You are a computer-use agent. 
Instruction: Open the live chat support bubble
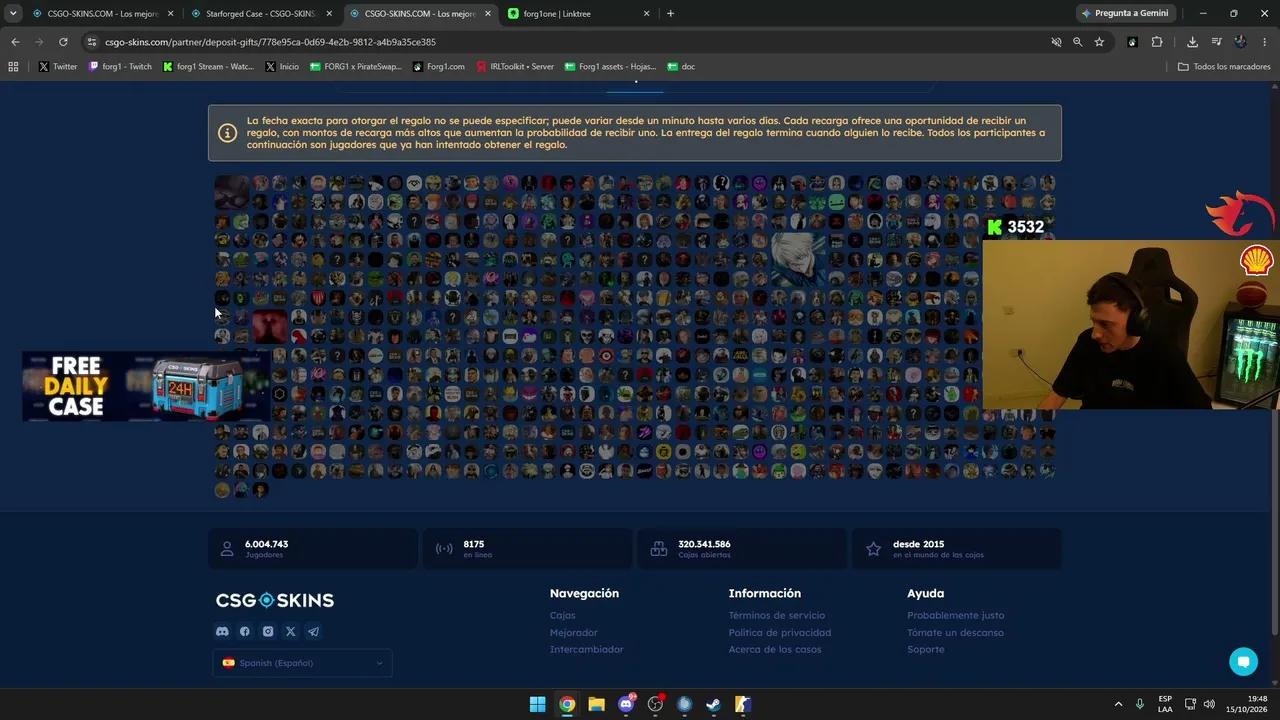pyautogui.click(x=1243, y=662)
